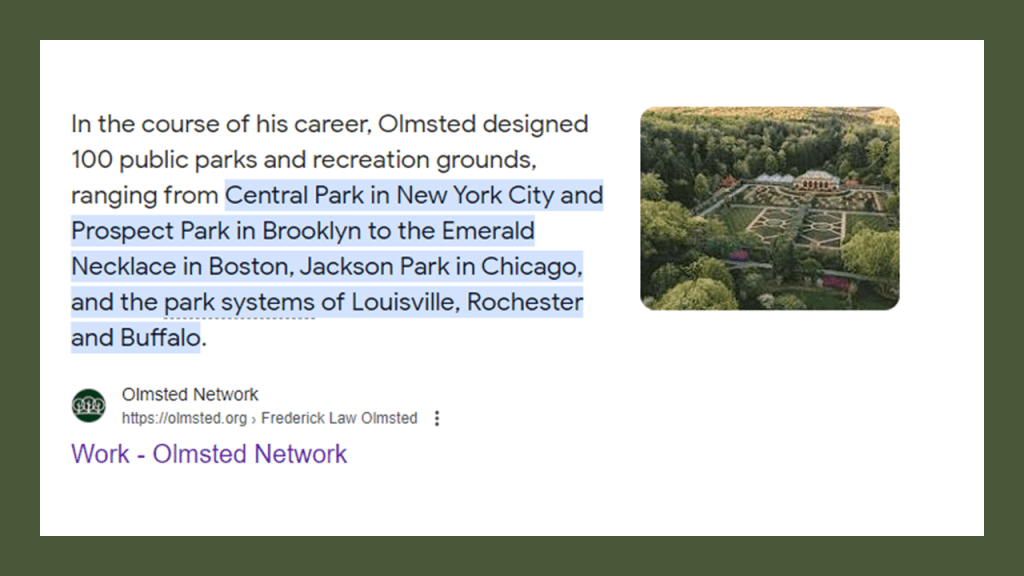
Task: Click highlighted "Central Park in New York City"
Action: point(390,195)
